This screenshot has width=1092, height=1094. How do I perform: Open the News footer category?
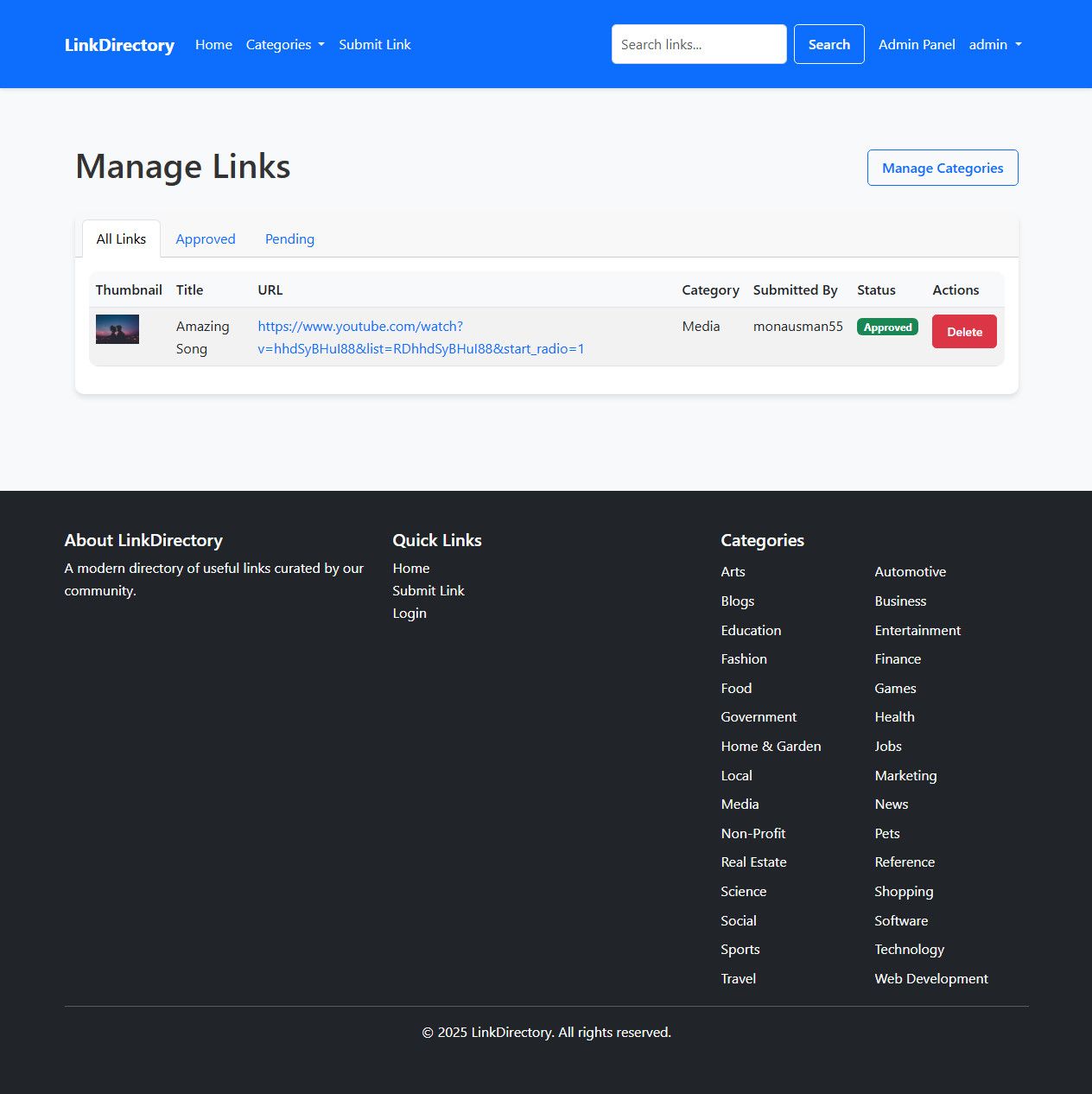[x=892, y=805]
